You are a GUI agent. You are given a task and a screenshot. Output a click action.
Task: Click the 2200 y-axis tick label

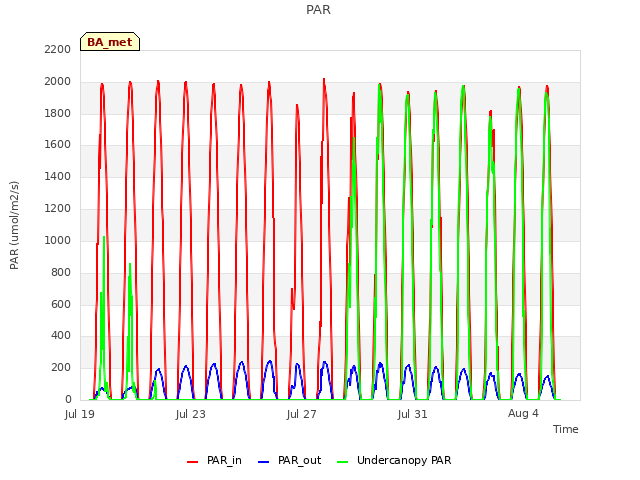tap(58, 49)
